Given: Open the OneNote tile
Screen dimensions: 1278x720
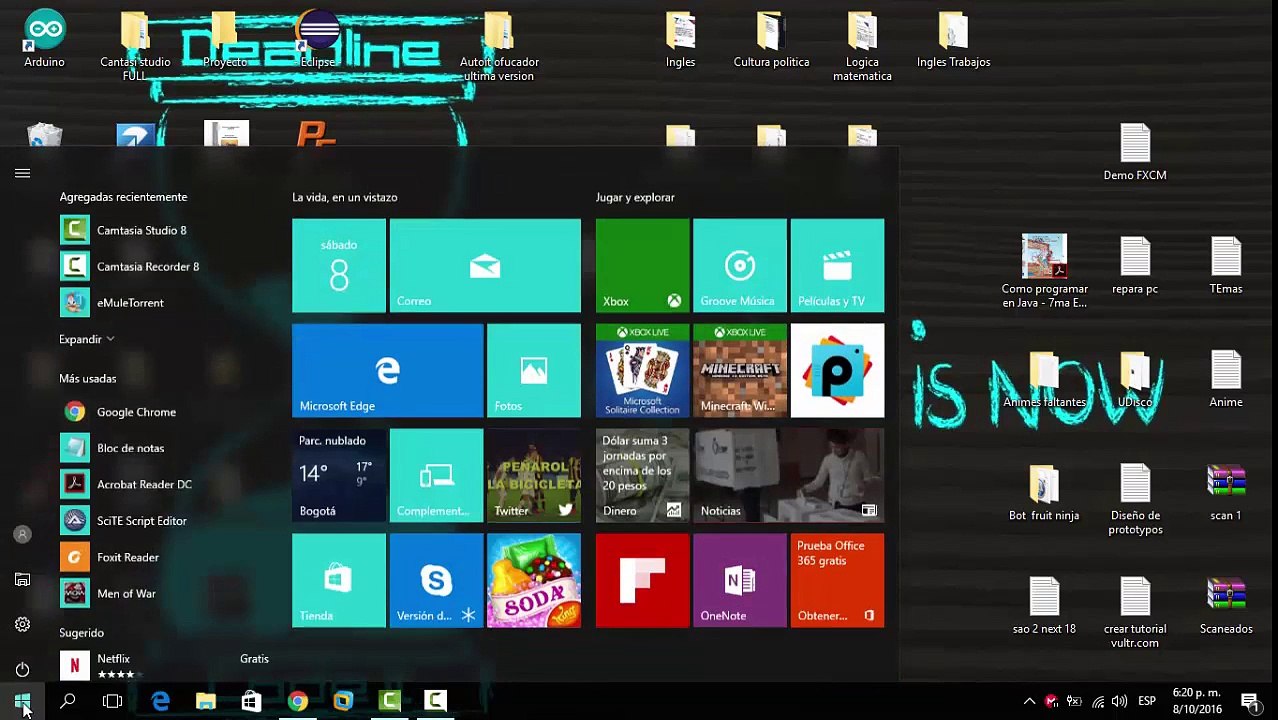Looking at the screenshot, I should (x=740, y=580).
